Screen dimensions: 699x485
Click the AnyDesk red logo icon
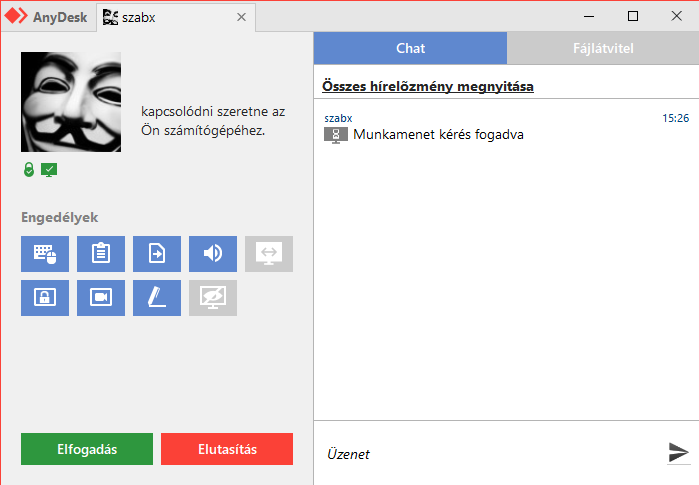[16, 16]
